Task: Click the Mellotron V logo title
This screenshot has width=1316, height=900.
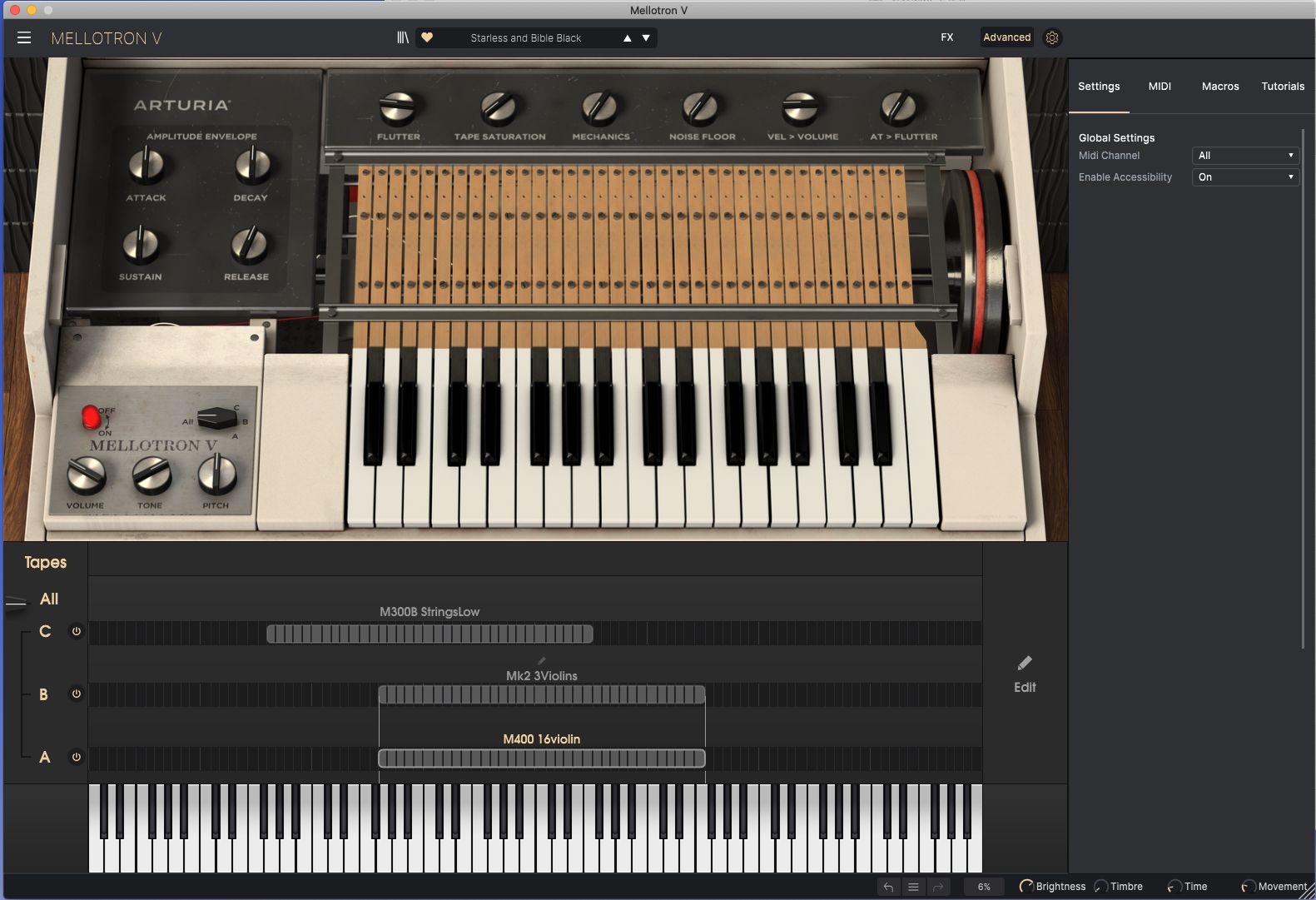Action: 107,38
